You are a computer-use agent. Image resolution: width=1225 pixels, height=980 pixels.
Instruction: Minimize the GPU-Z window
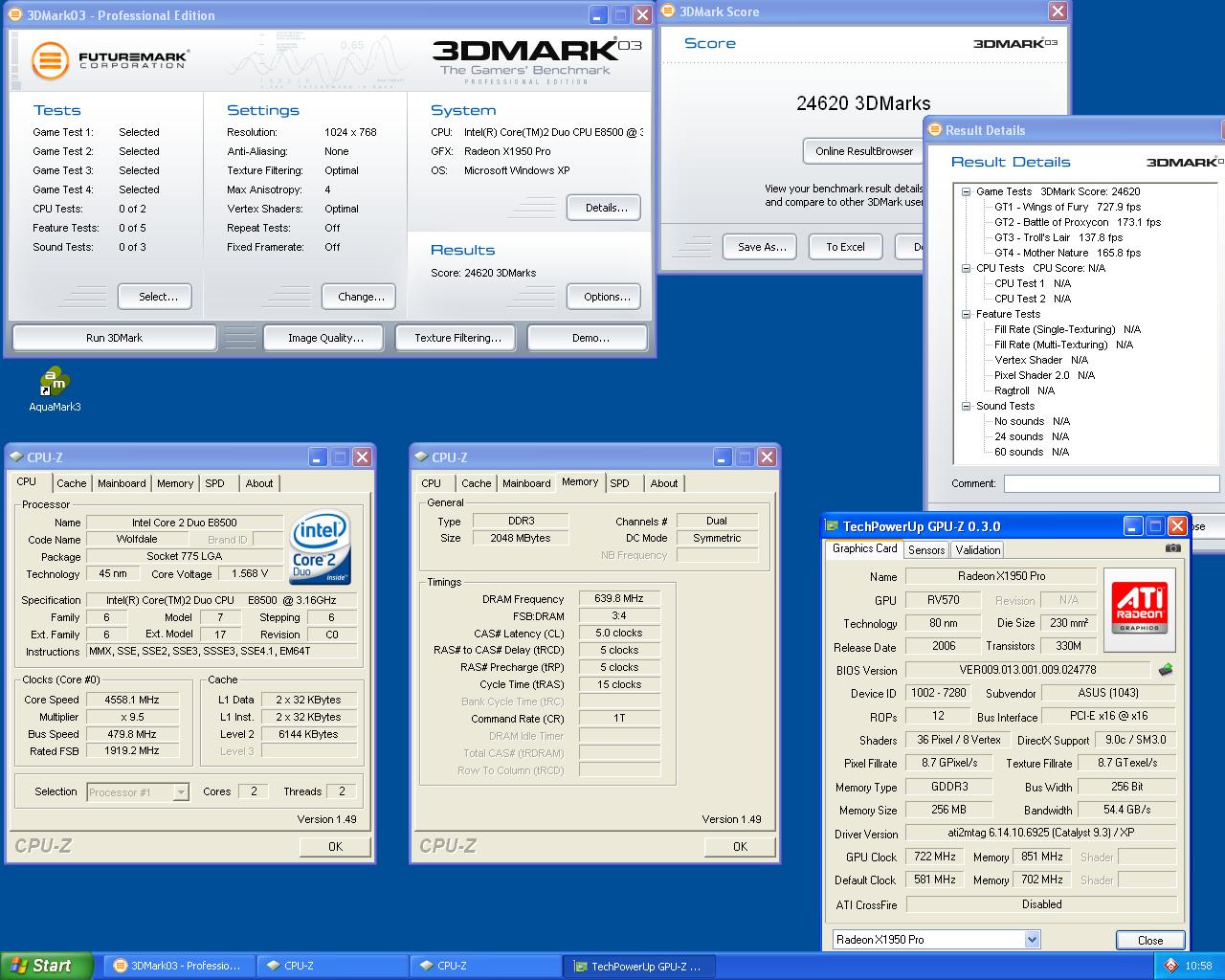1133,525
